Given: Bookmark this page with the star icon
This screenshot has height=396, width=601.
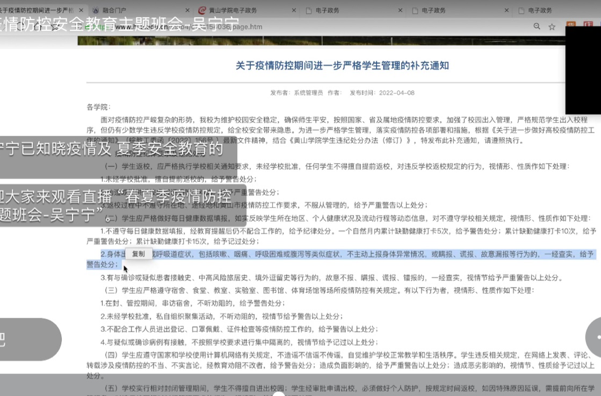Looking at the screenshot, I should [x=552, y=26].
